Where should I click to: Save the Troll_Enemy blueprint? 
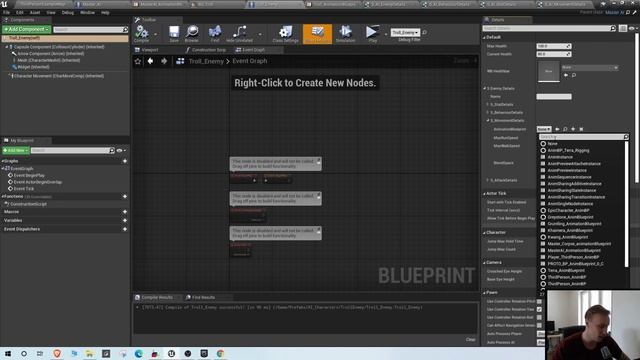tap(174, 33)
